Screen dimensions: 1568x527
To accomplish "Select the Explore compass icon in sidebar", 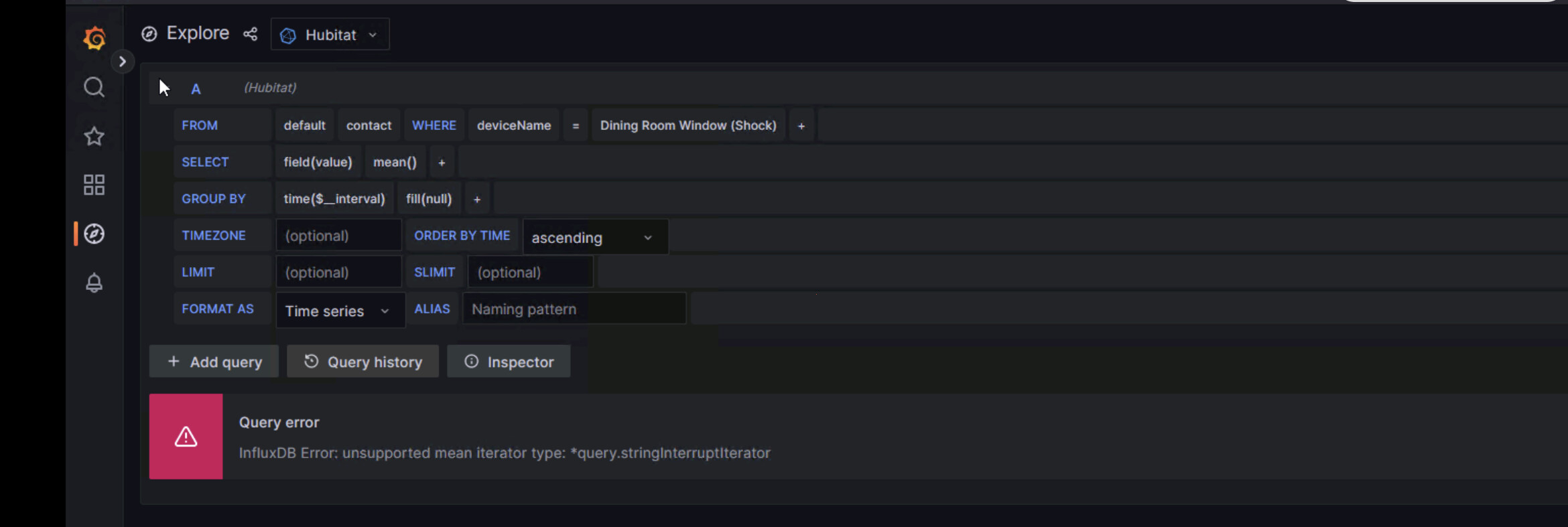I will pos(94,234).
